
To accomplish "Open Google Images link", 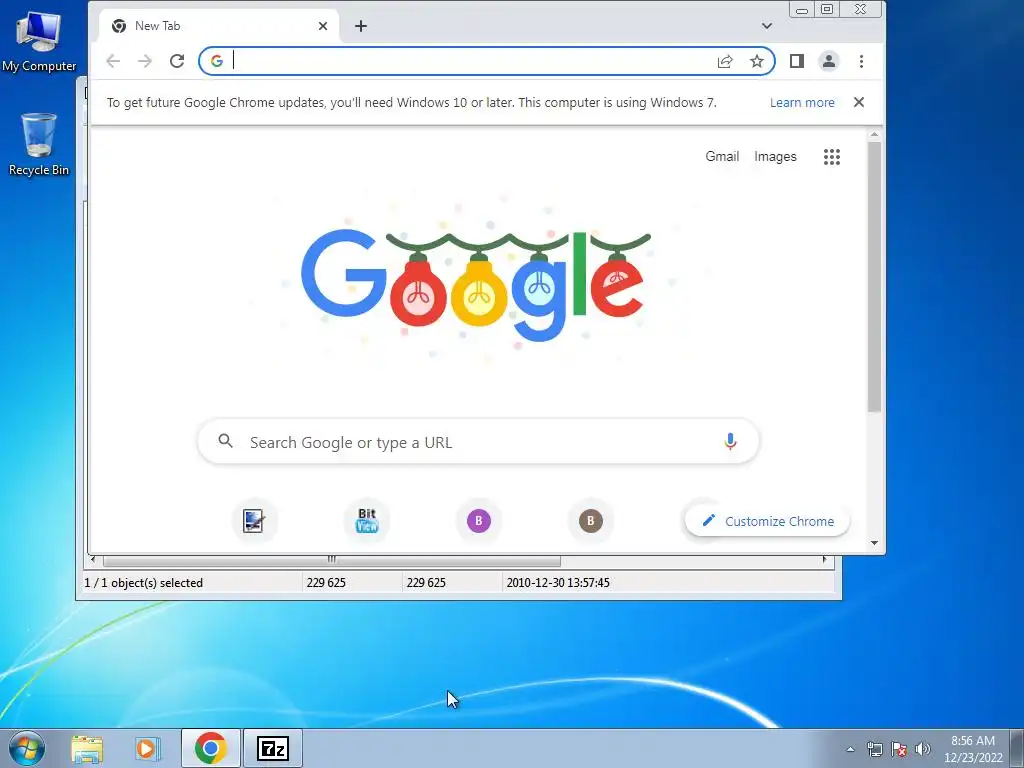I will (x=775, y=157).
